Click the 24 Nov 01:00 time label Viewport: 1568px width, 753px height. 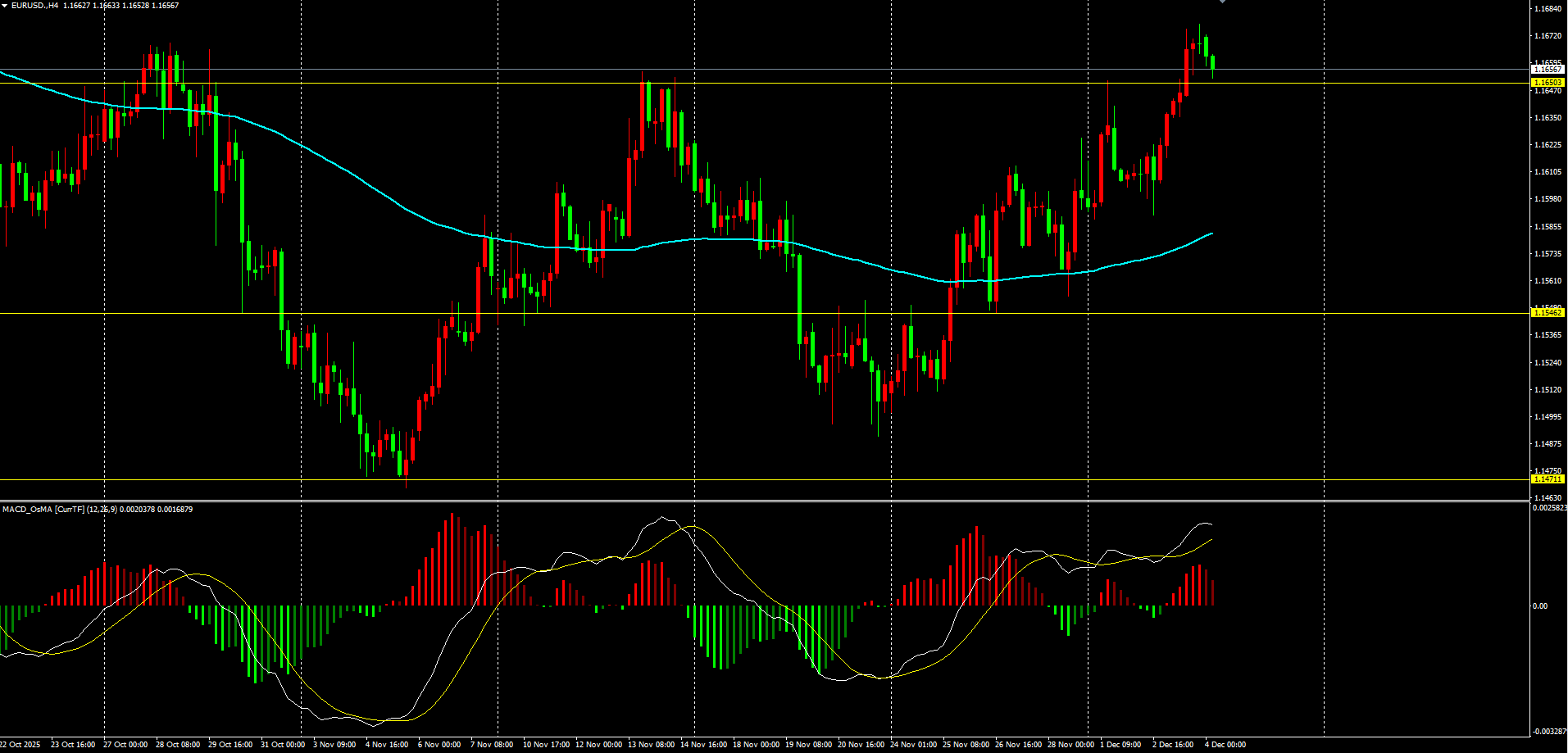(x=913, y=745)
